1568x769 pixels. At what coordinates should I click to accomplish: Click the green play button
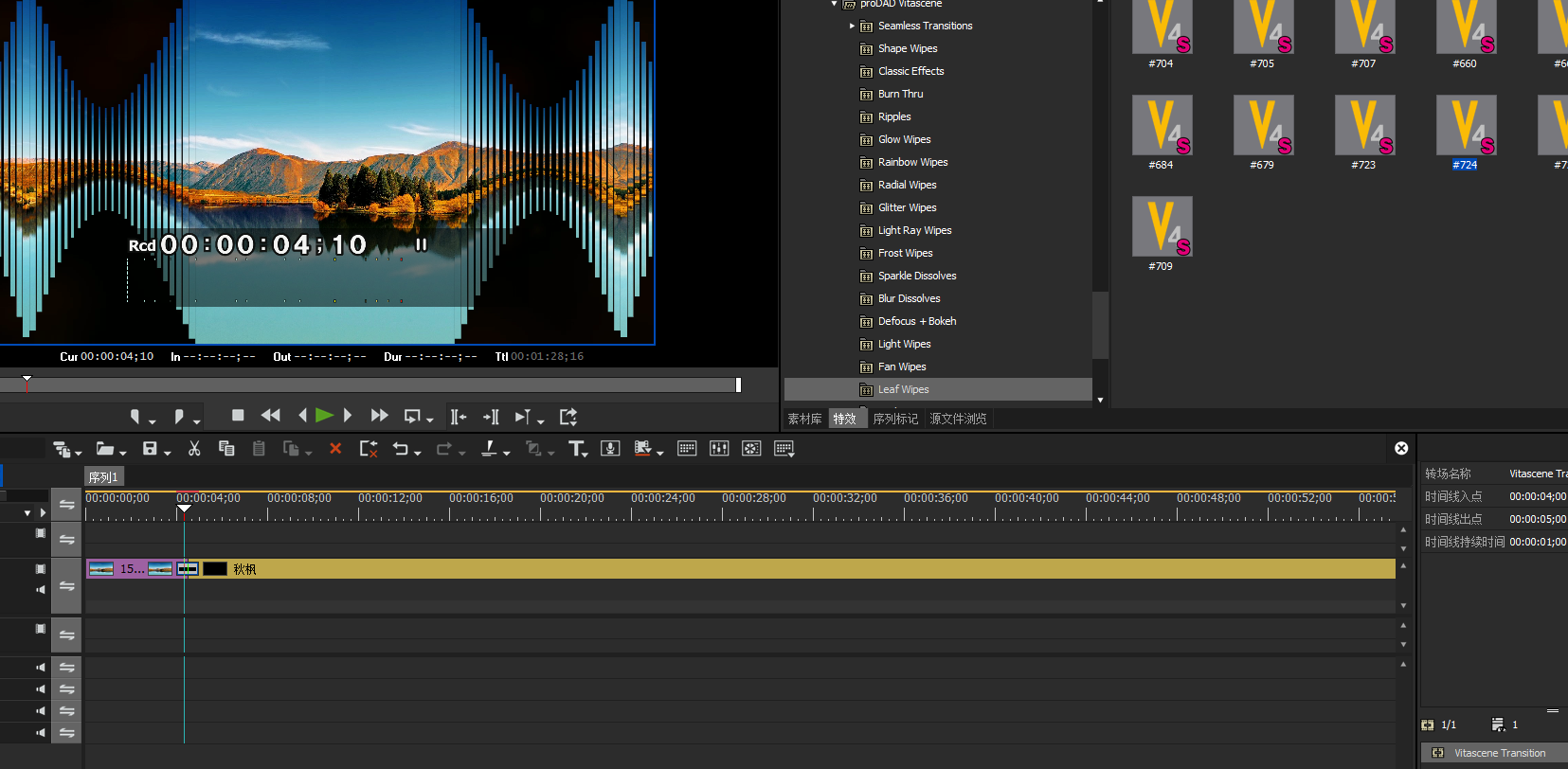click(324, 415)
